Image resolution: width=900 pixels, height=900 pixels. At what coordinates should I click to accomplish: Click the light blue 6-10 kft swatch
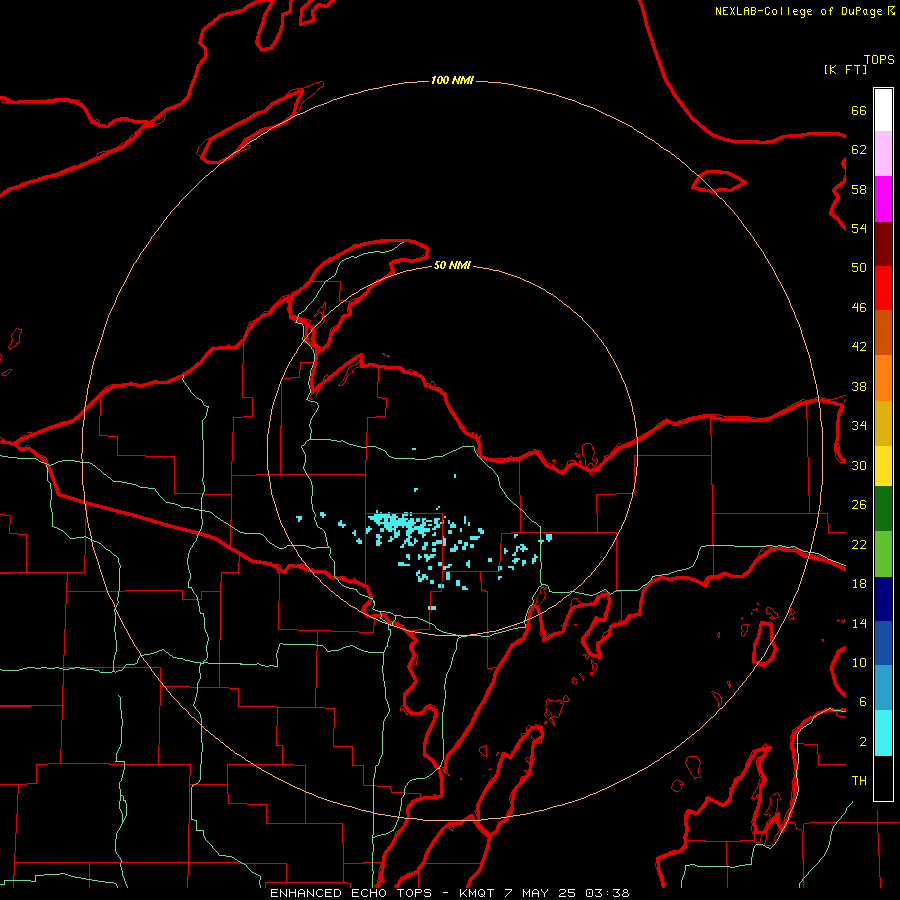click(x=883, y=688)
